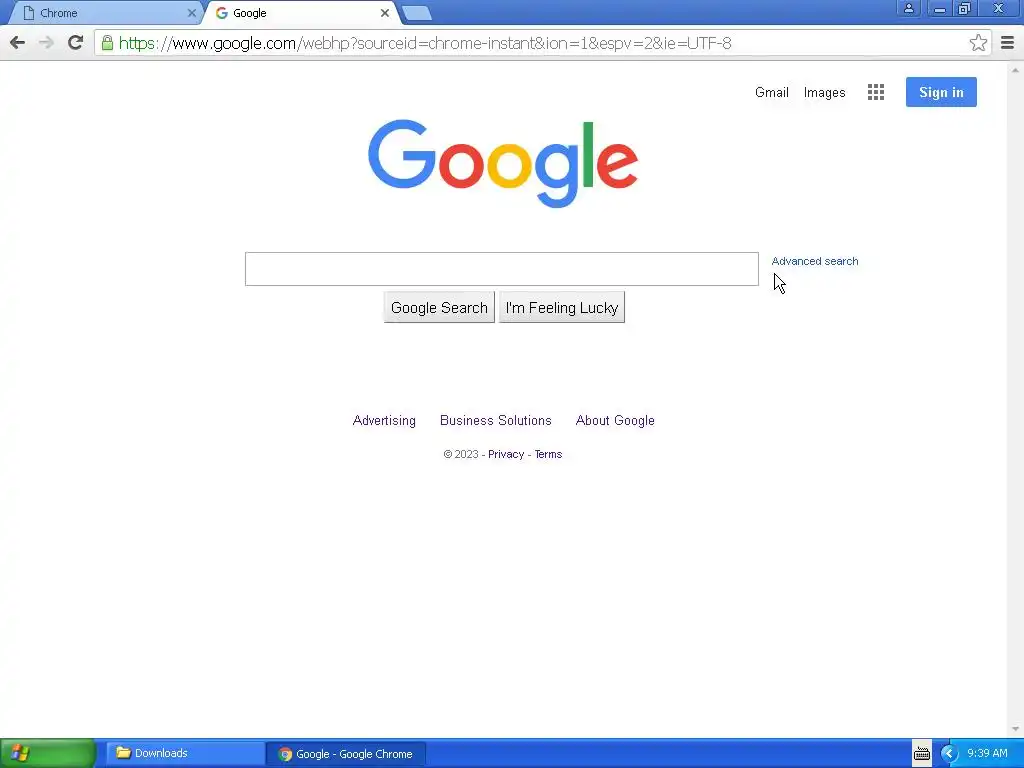
Task: Go back with the browser back arrow
Action: tap(18, 43)
